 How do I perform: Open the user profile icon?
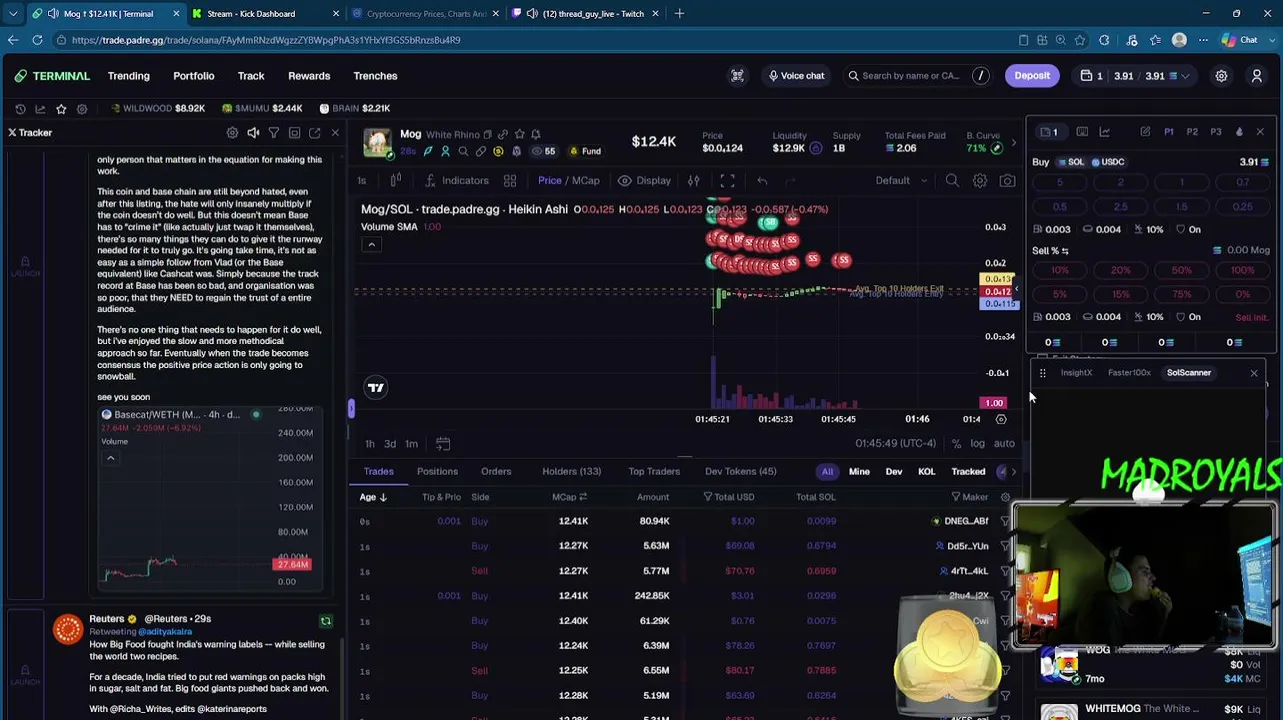(1257, 76)
